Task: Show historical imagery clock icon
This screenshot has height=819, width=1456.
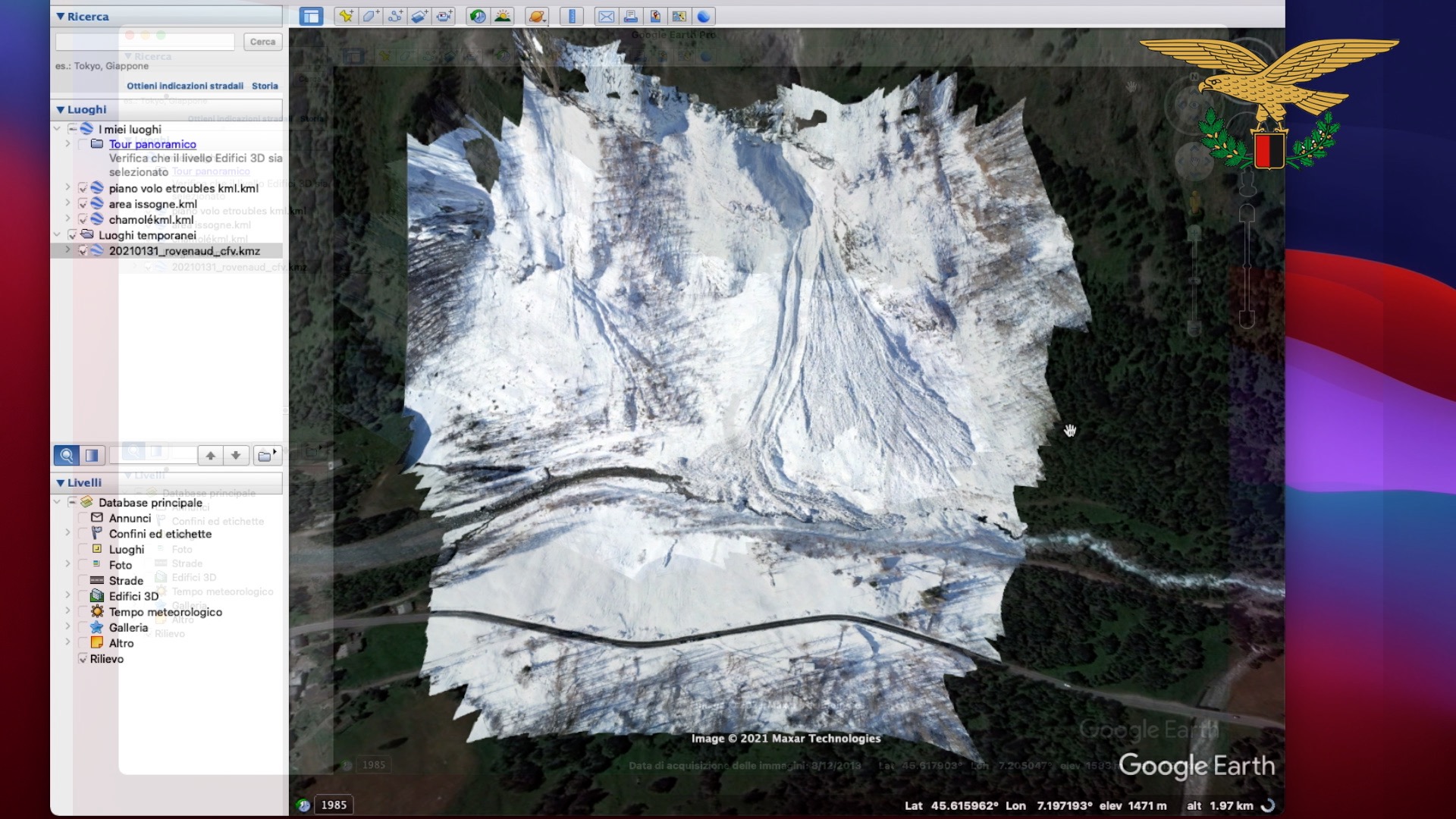Action: point(478,16)
